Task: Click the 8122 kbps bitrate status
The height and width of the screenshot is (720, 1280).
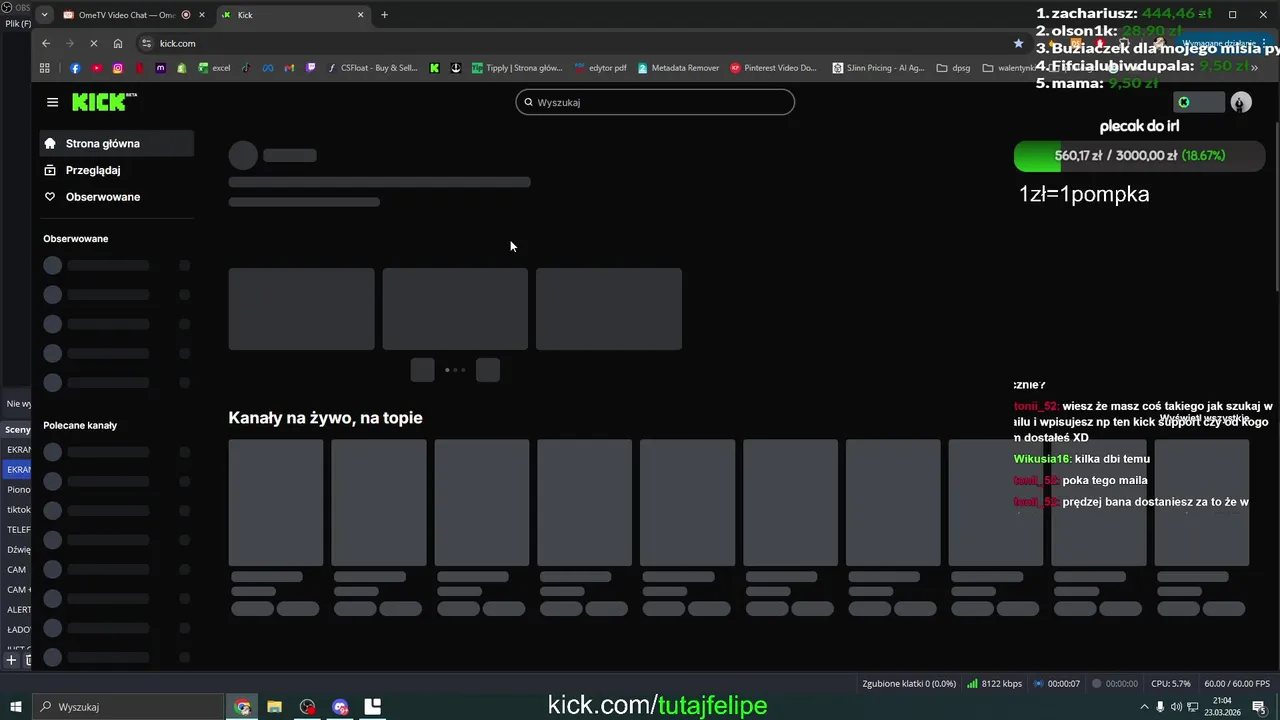Action: coord(994,684)
